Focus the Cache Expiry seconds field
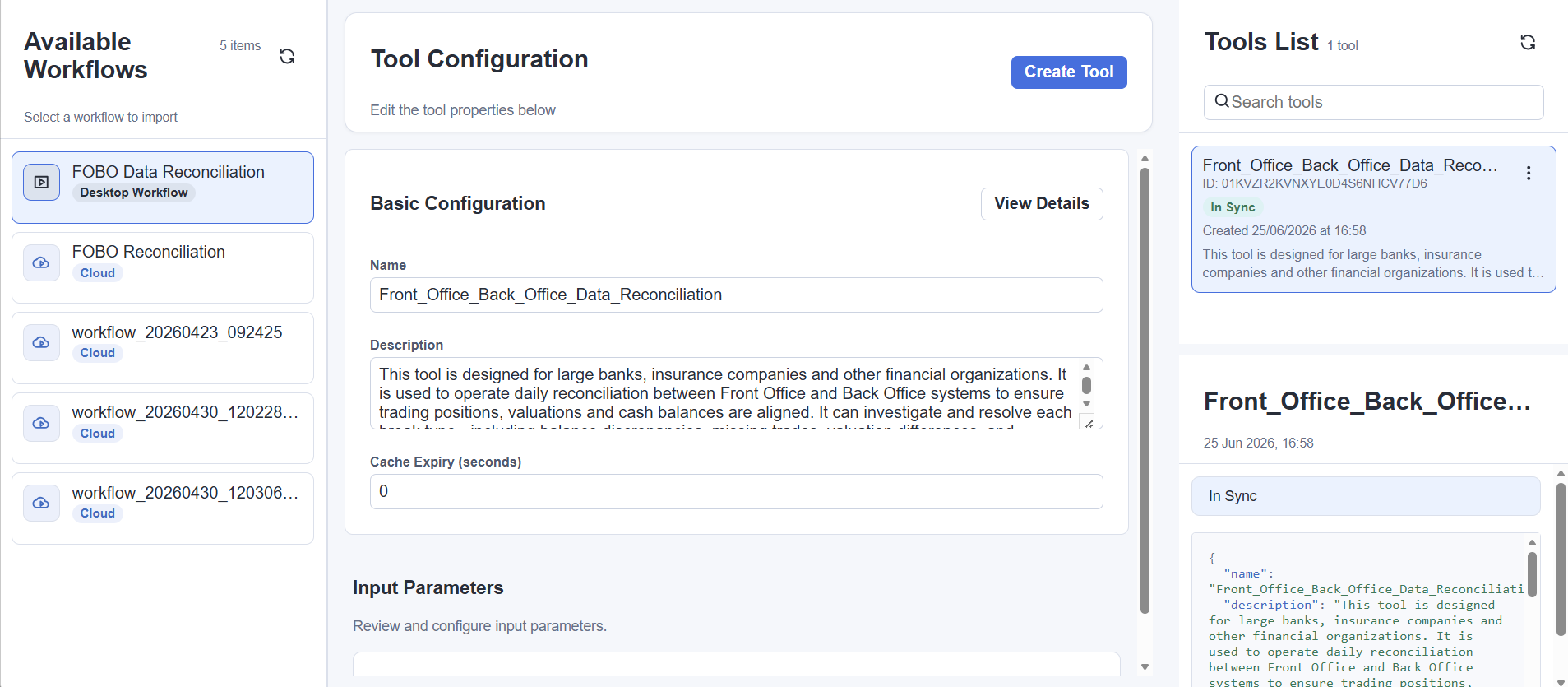 pos(736,491)
